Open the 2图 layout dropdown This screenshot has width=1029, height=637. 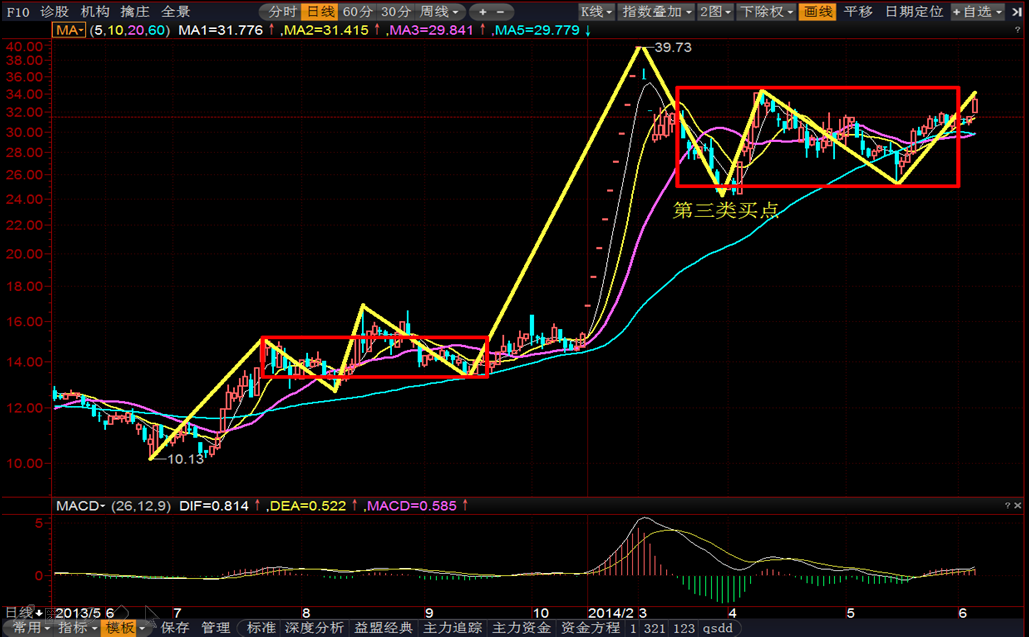click(x=715, y=12)
